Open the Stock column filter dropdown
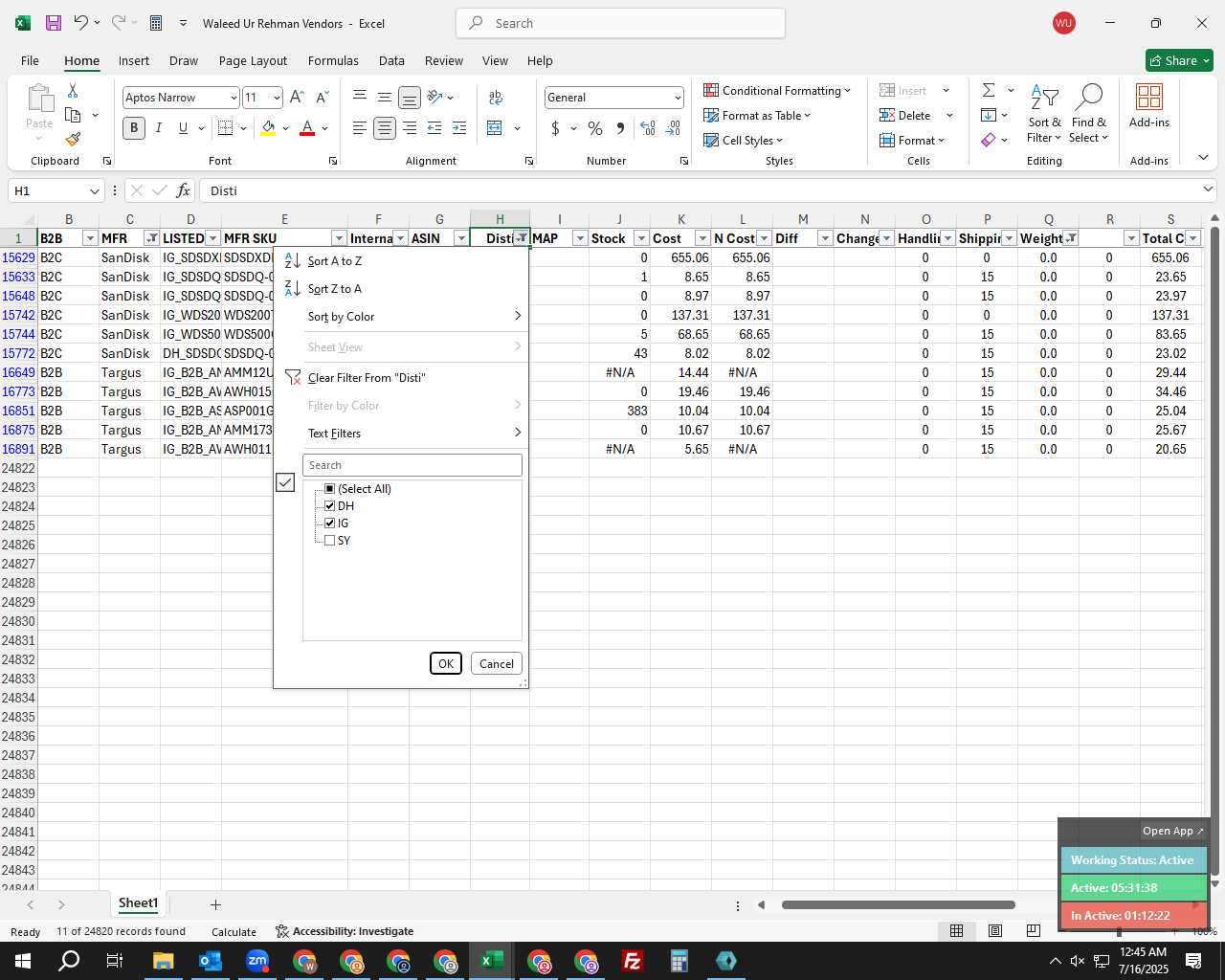Viewport: 1225px width, 980px height. (x=641, y=238)
